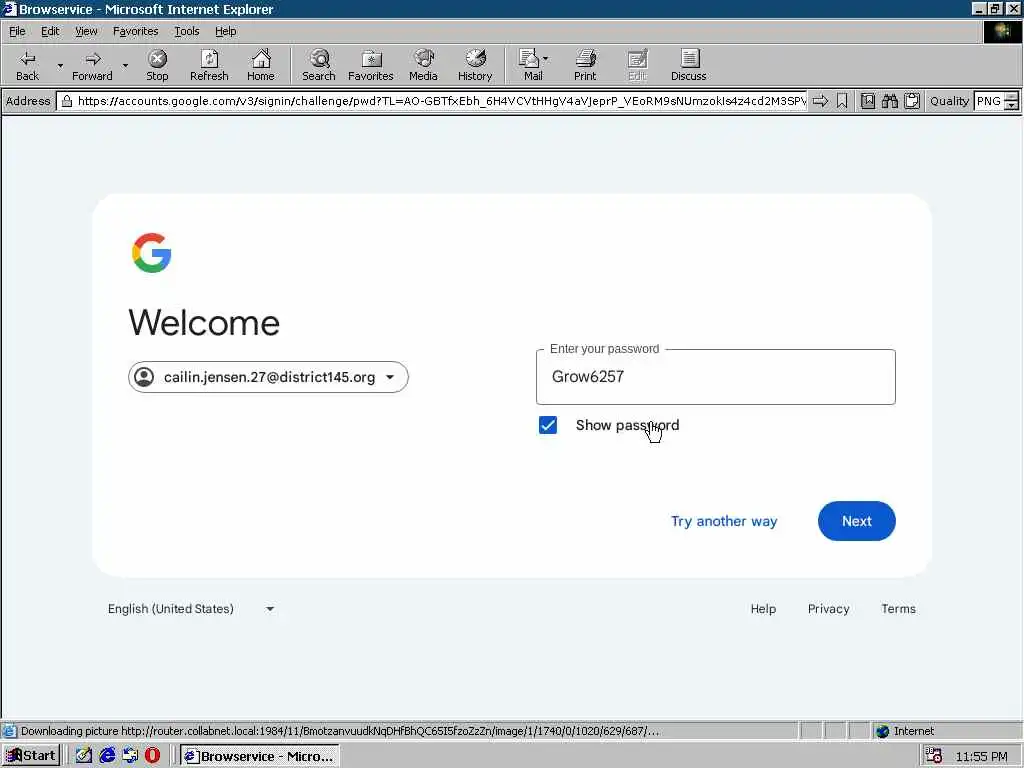Click the clipboard icon near Quality
Viewport: 1024px width, 768px height.
click(x=912, y=101)
